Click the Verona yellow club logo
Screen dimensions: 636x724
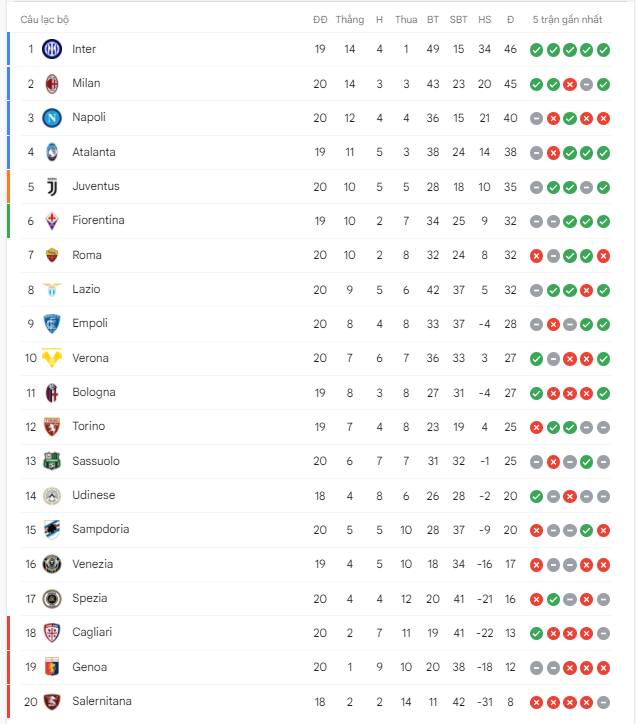[52, 358]
